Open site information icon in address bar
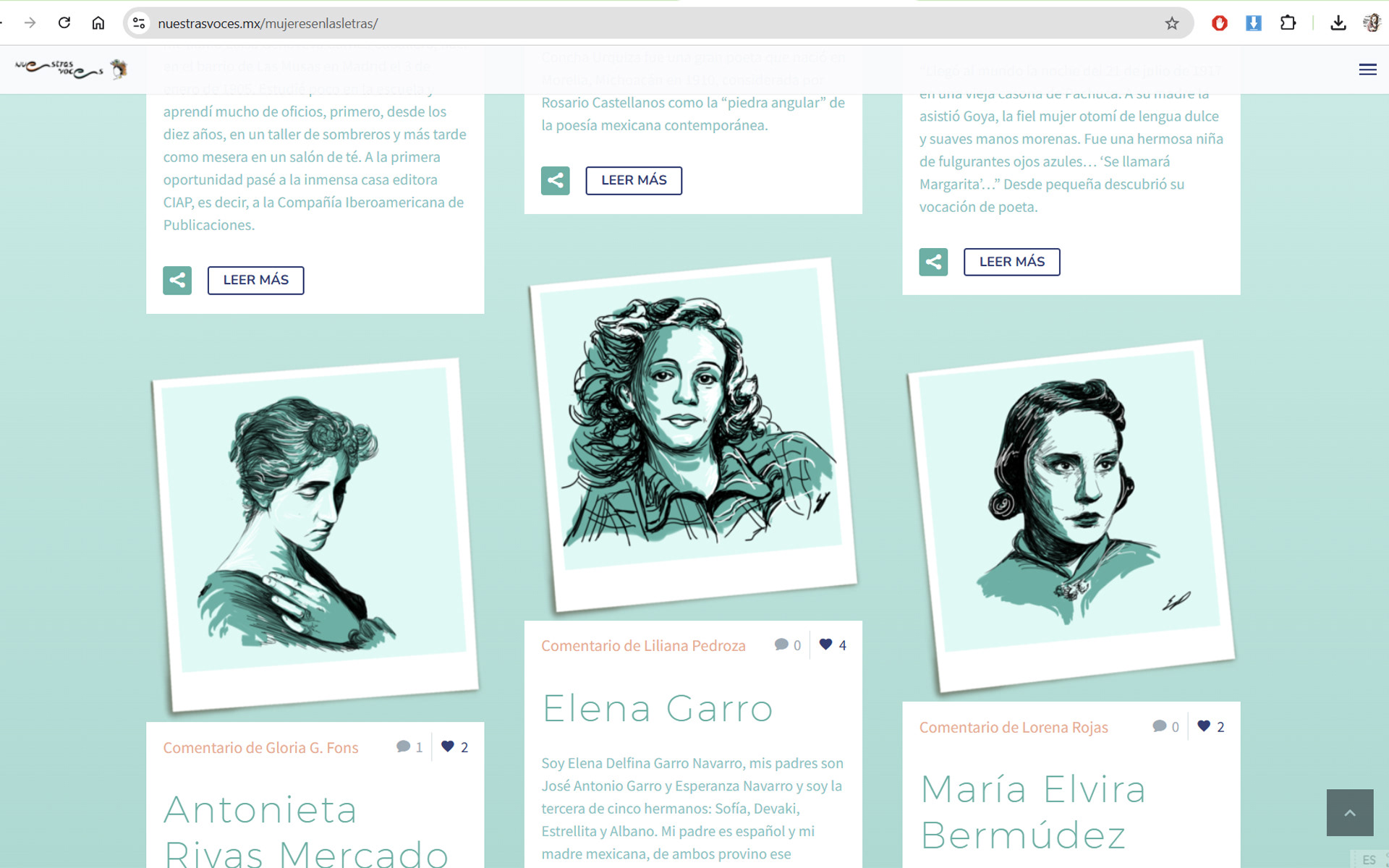Screen dimensions: 1389x868 tap(139, 23)
